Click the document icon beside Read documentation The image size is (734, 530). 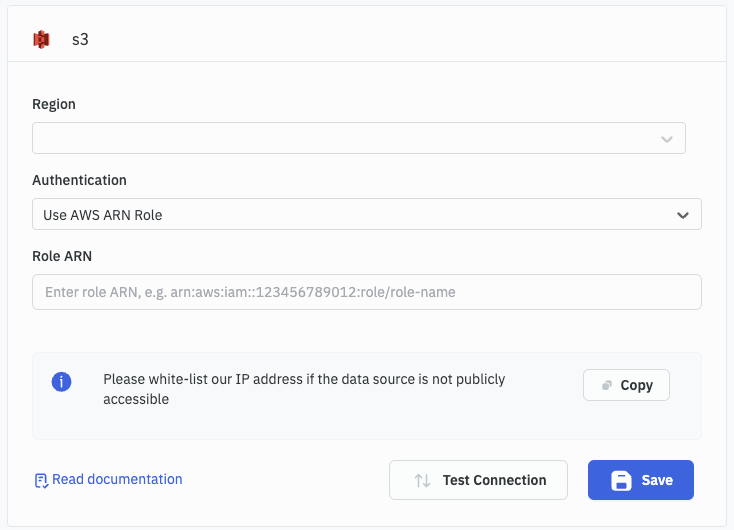(41, 480)
